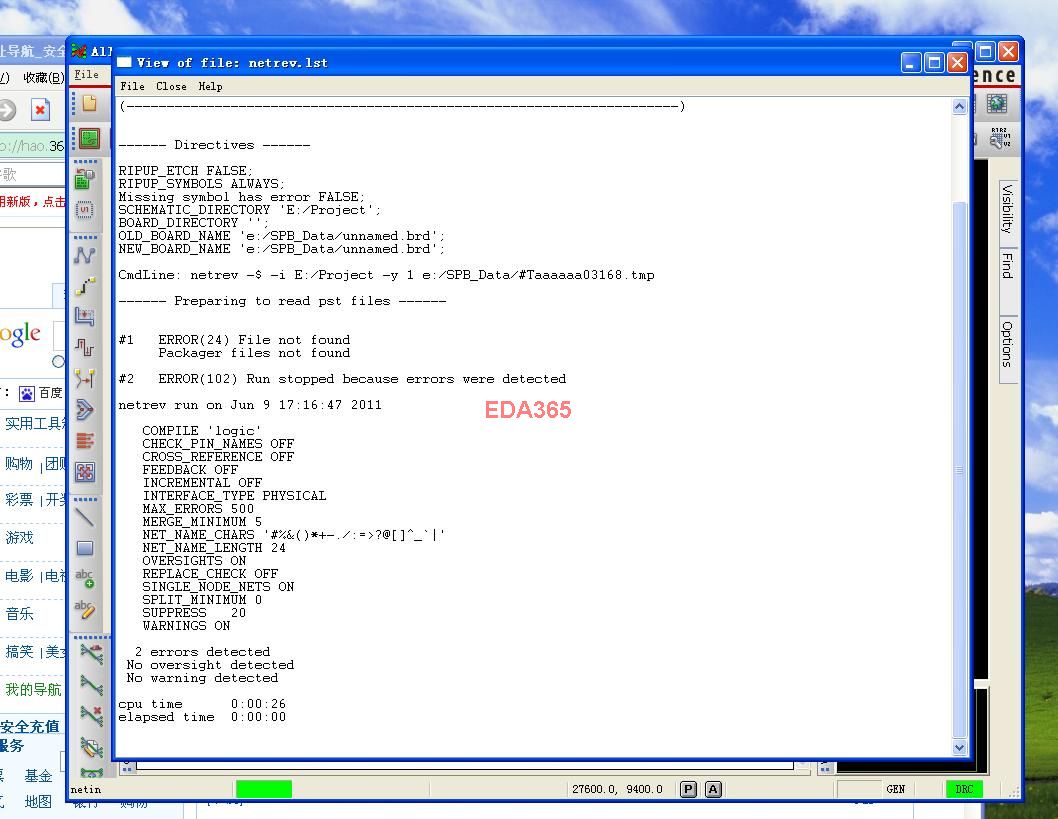Click the R1R2 U1U2 rename refdes icon

click(x=999, y=138)
